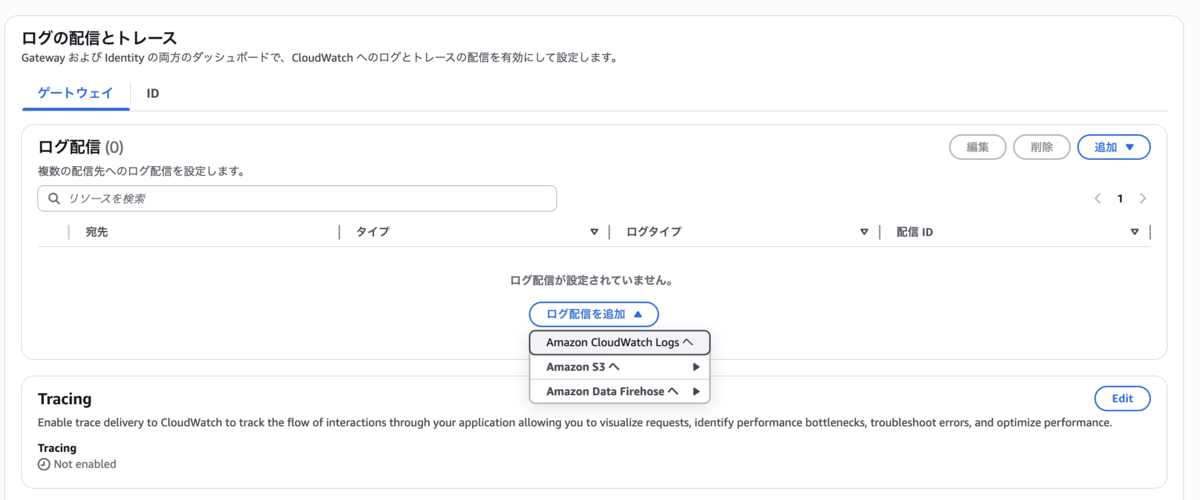Switch to the ID tab
The width and height of the screenshot is (1200, 500).
click(153, 93)
